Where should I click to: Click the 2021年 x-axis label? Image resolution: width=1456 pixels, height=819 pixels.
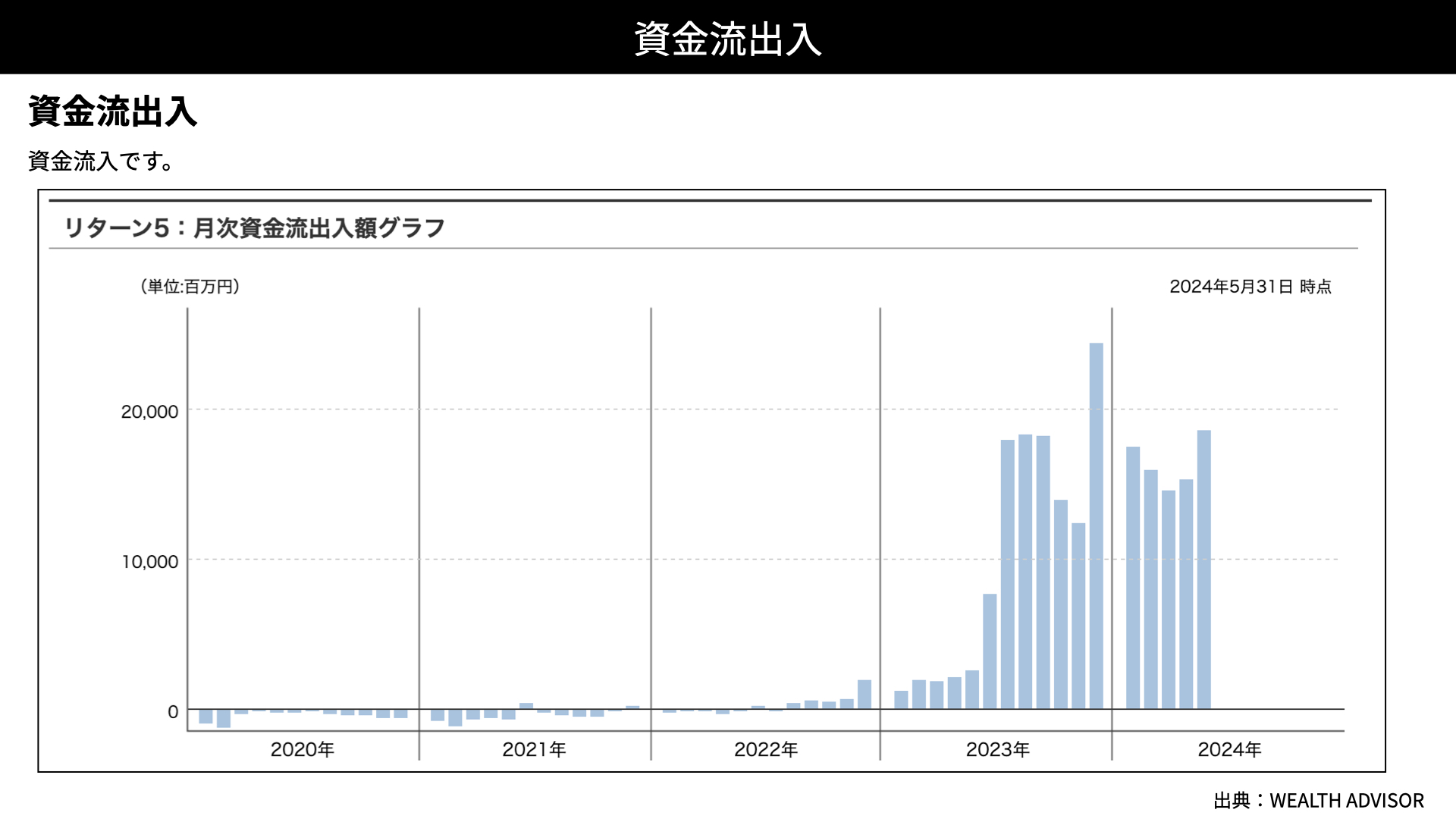534,749
